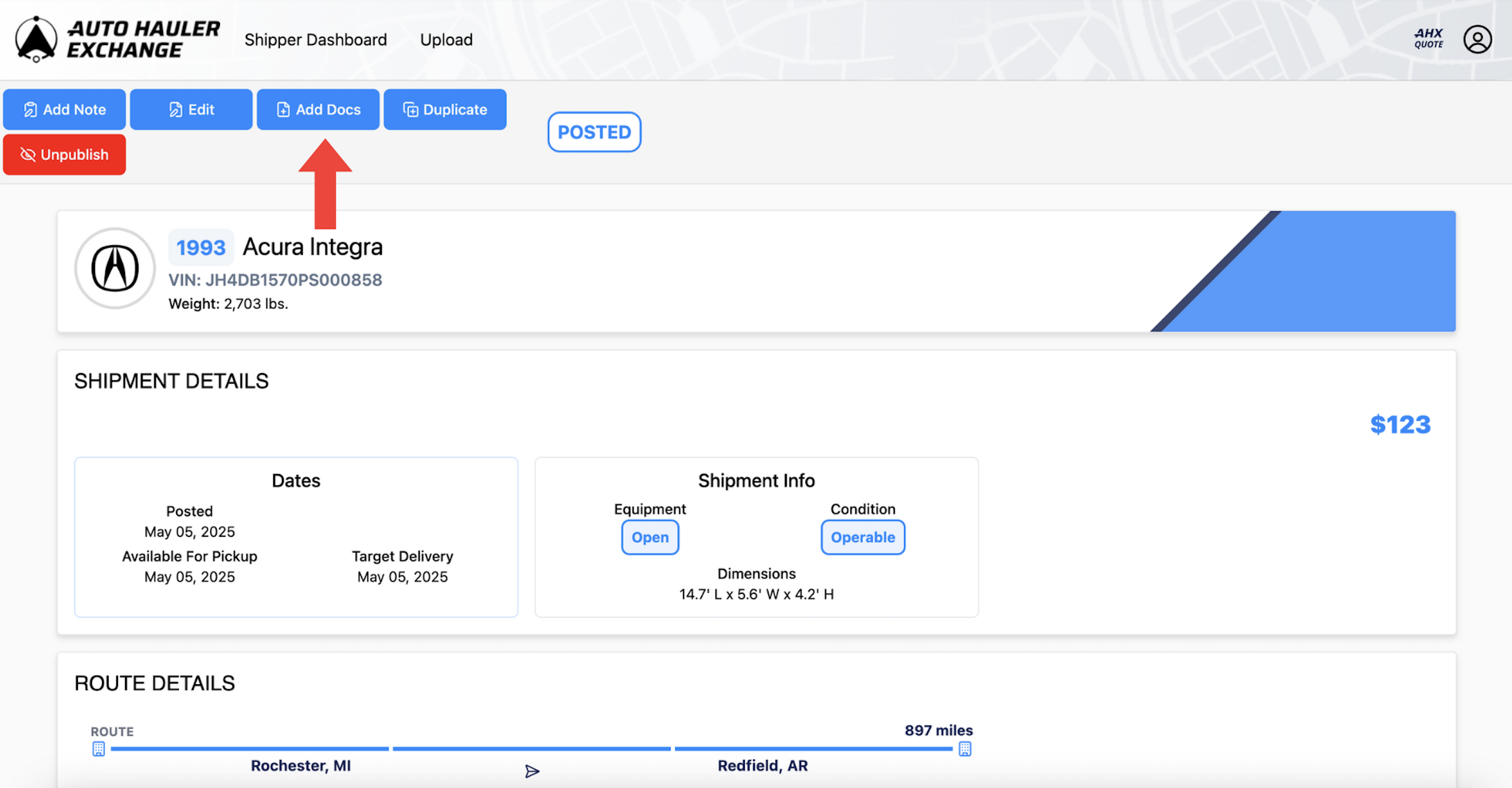Click the destination building icon on route
Screen dimensions: 1512x788
[x=965, y=748]
